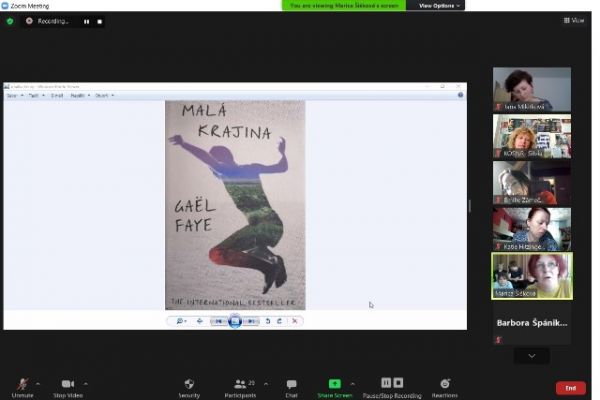Expand more participants with the down chevron
This screenshot has width=600, height=400.
coord(531,356)
